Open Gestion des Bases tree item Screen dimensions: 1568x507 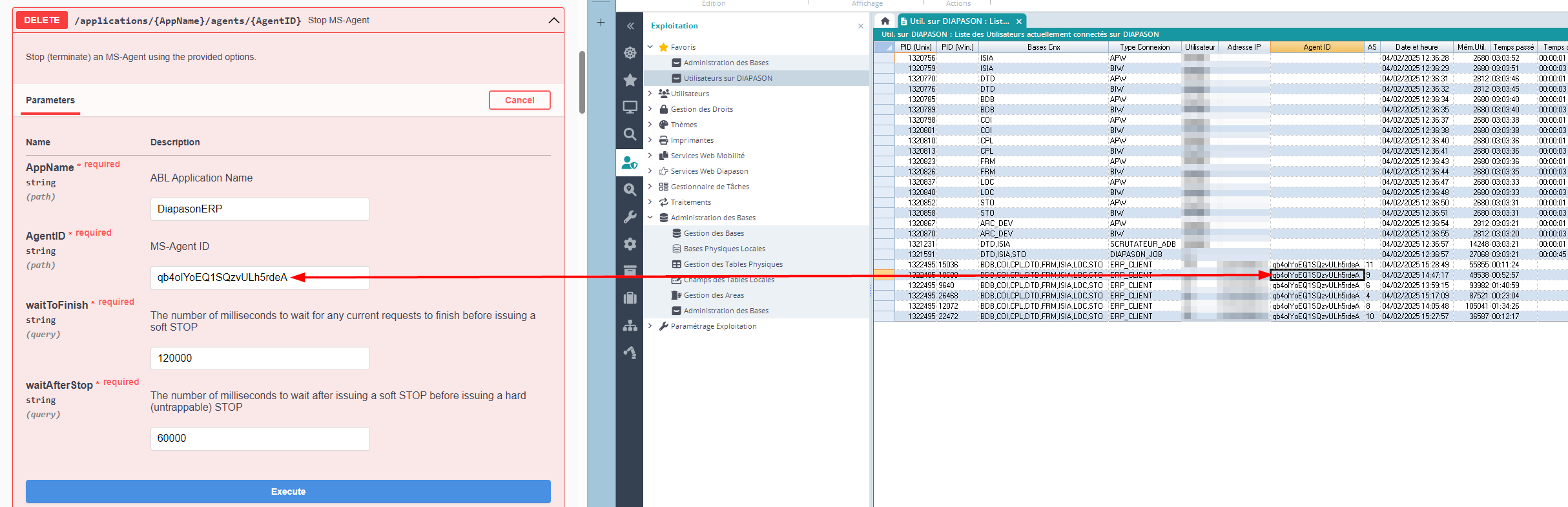tap(713, 233)
